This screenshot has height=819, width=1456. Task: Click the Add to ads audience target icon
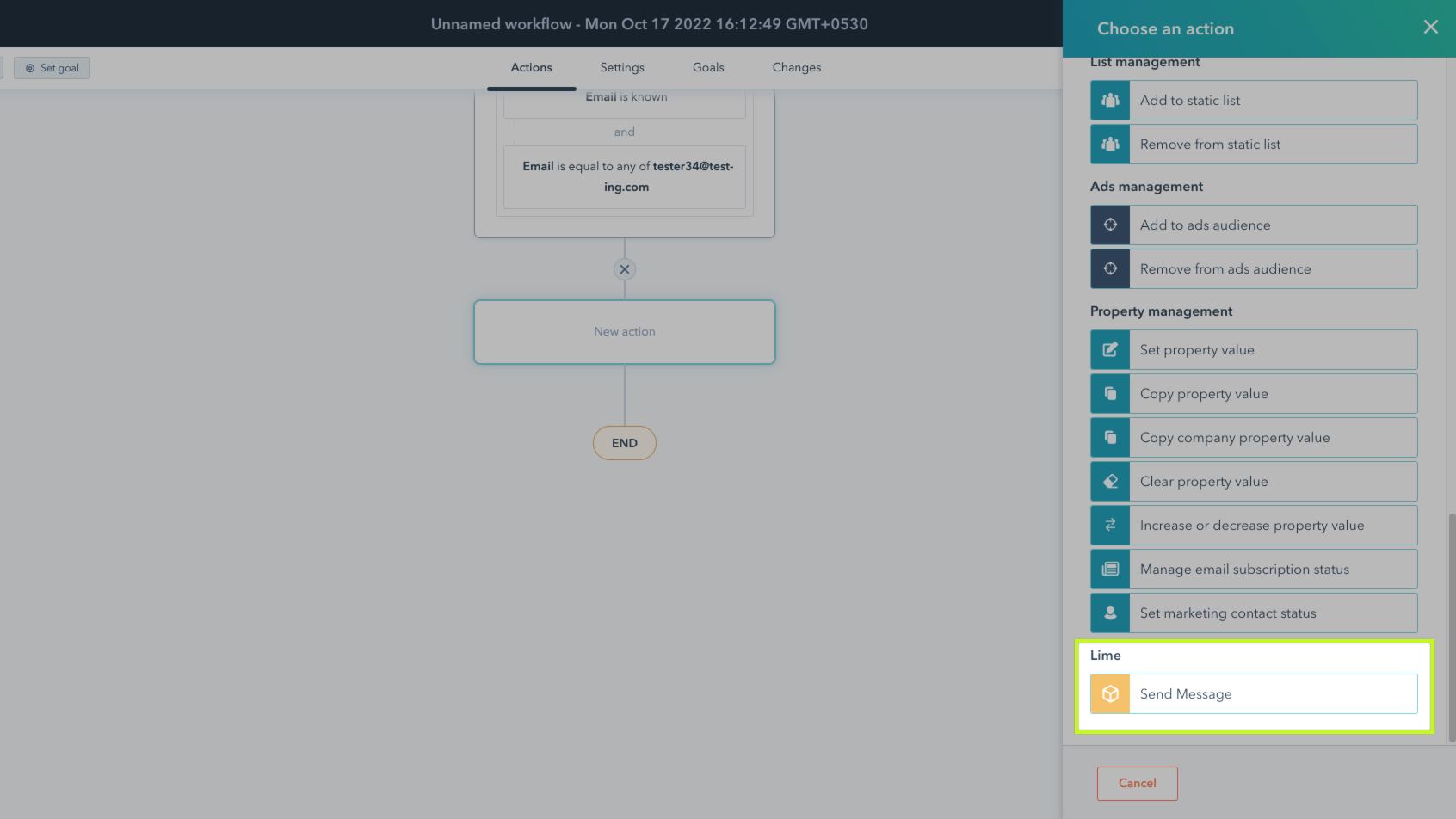[x=1109, y=225]
